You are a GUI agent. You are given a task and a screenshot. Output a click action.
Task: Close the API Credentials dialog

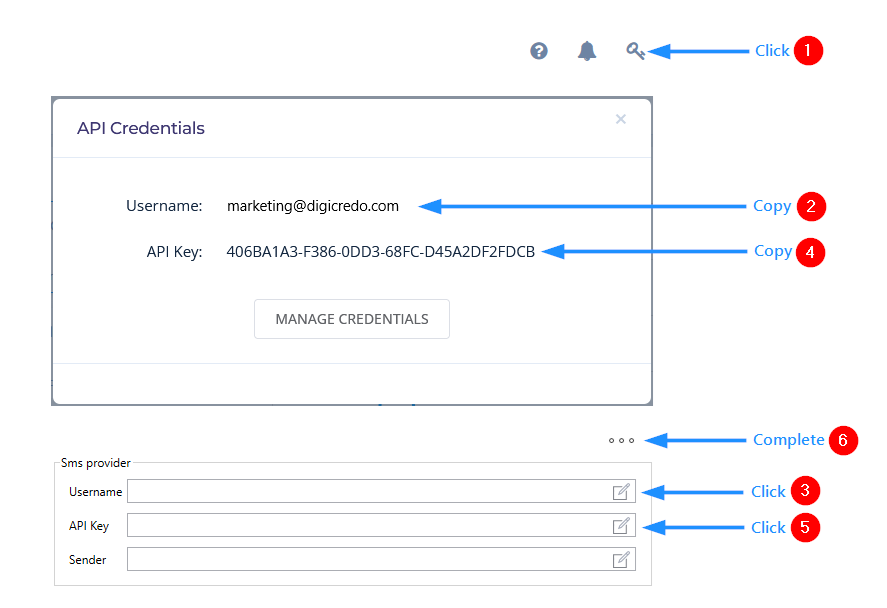621,119
